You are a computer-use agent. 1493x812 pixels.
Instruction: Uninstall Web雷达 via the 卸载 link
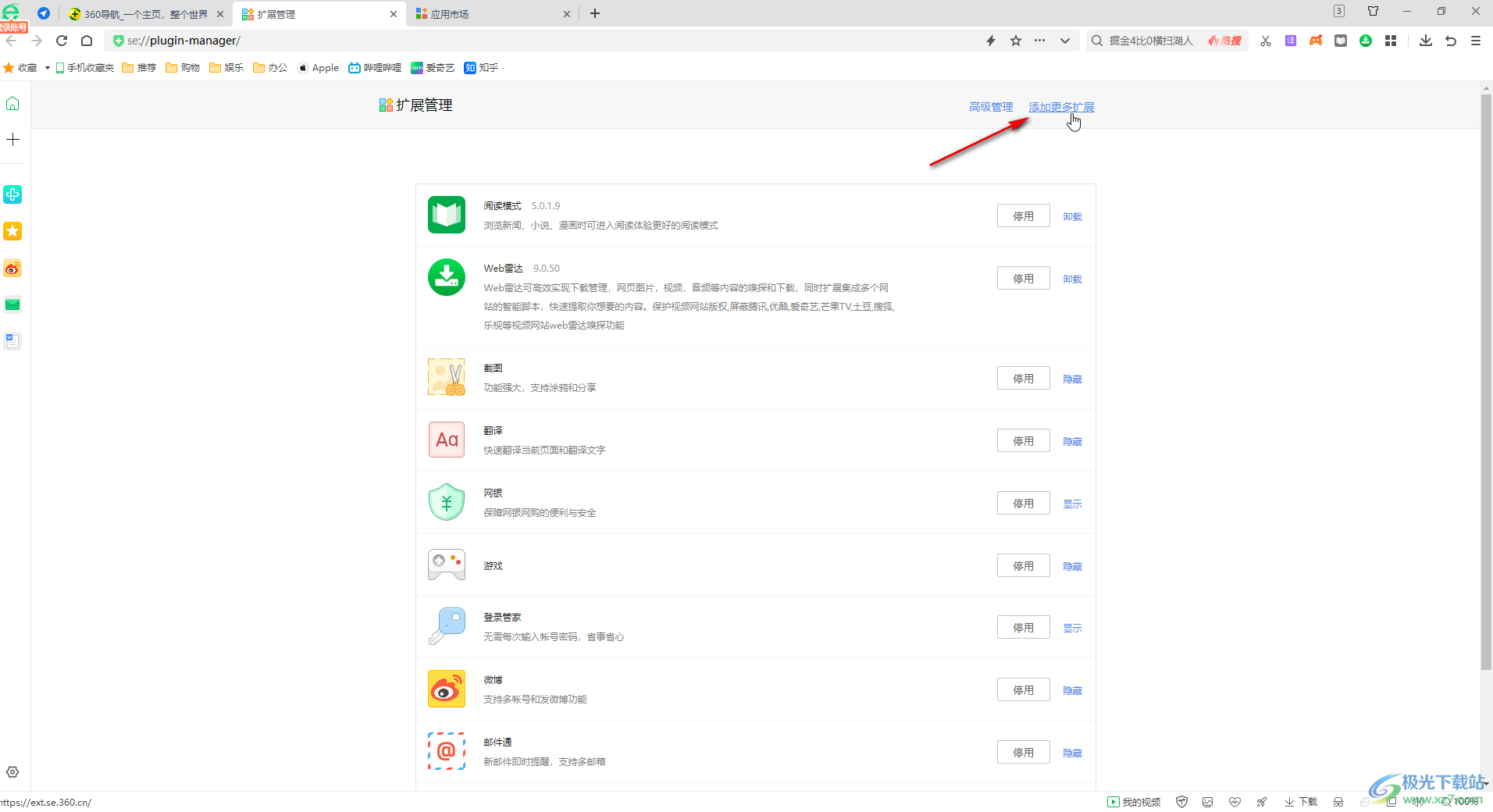pos(1072,280)
